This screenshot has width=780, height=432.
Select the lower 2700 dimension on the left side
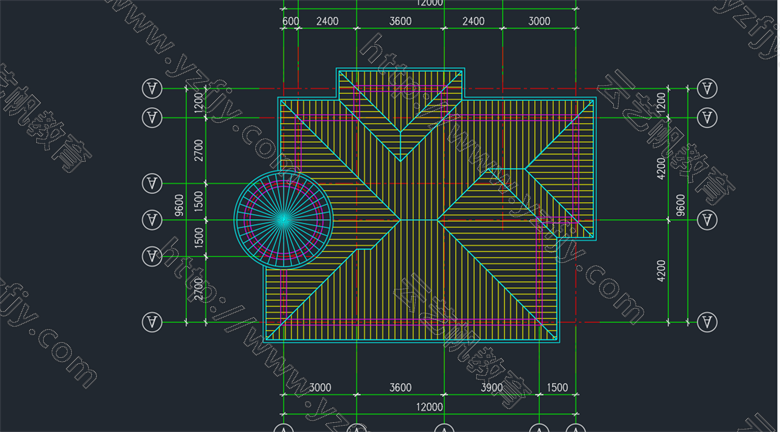pyautogui.click(x=199, y=289)
